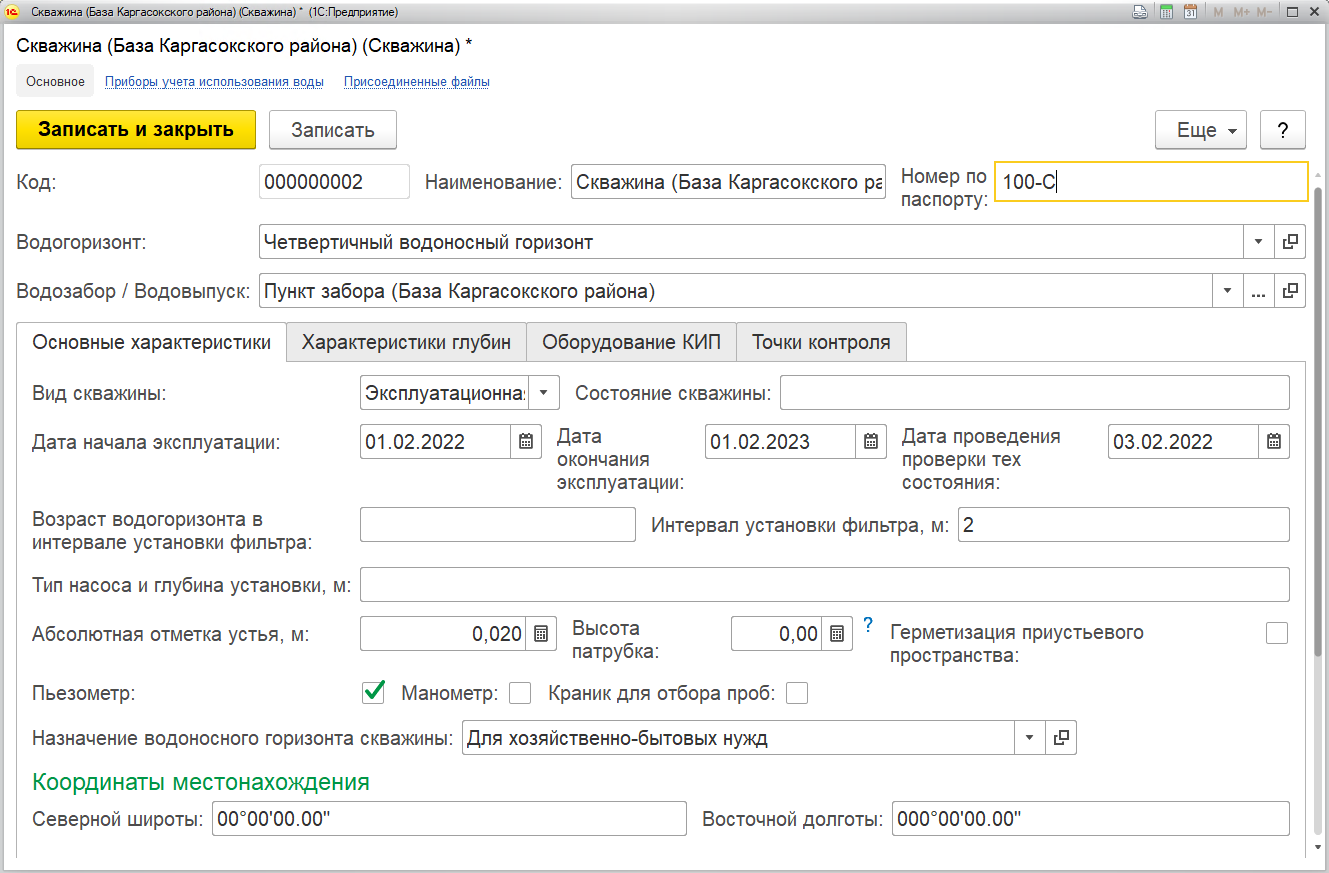Click the Абсолютная отметка устья value field
1329x873 pixels.
[x=443, y=634]
